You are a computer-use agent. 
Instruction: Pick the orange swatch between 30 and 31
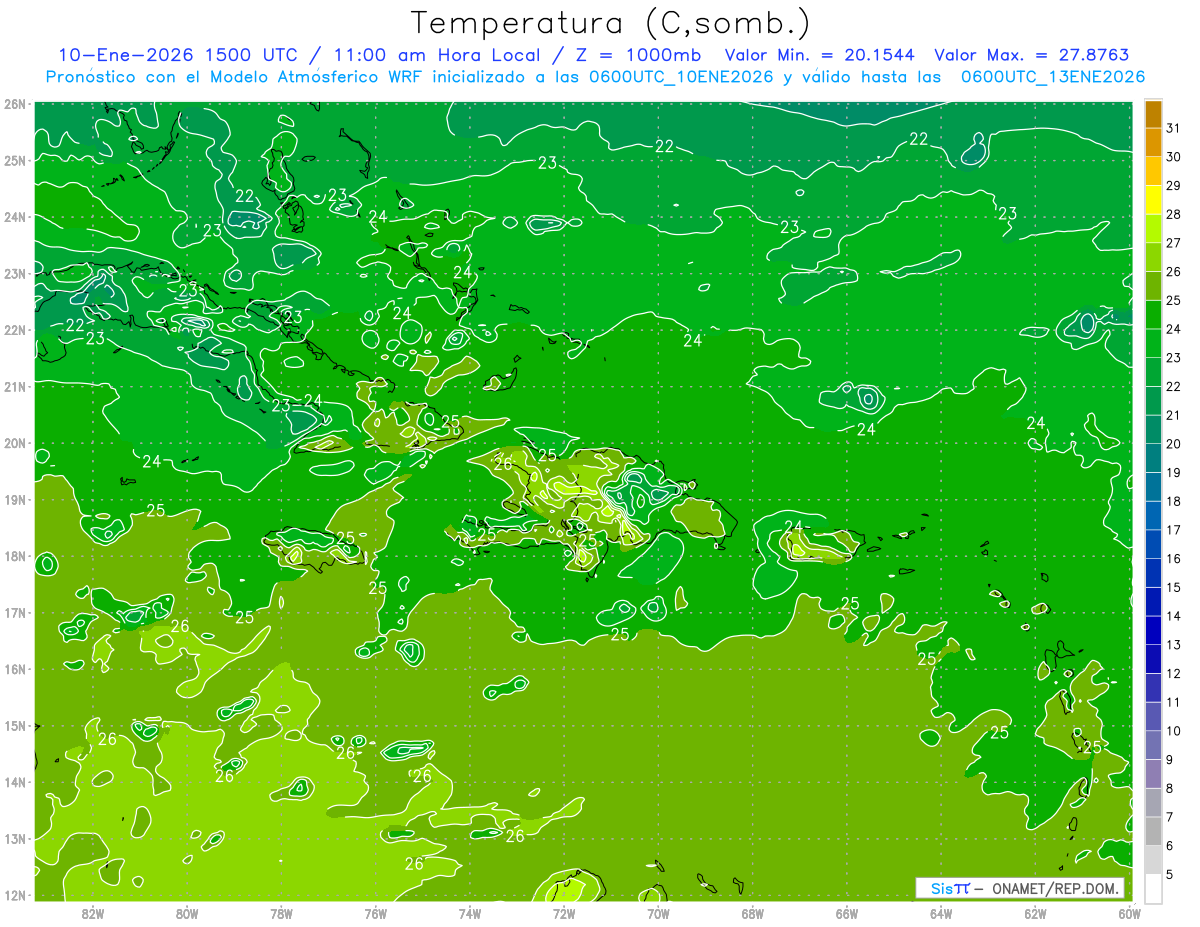pos(1153,144)
